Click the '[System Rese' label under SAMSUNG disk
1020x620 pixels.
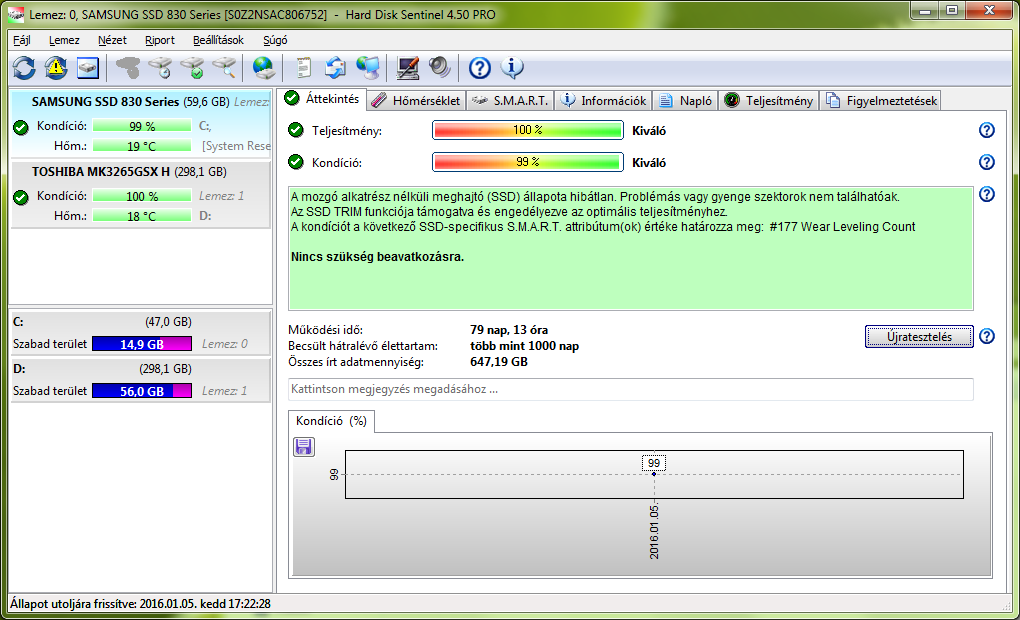(236, 146)
